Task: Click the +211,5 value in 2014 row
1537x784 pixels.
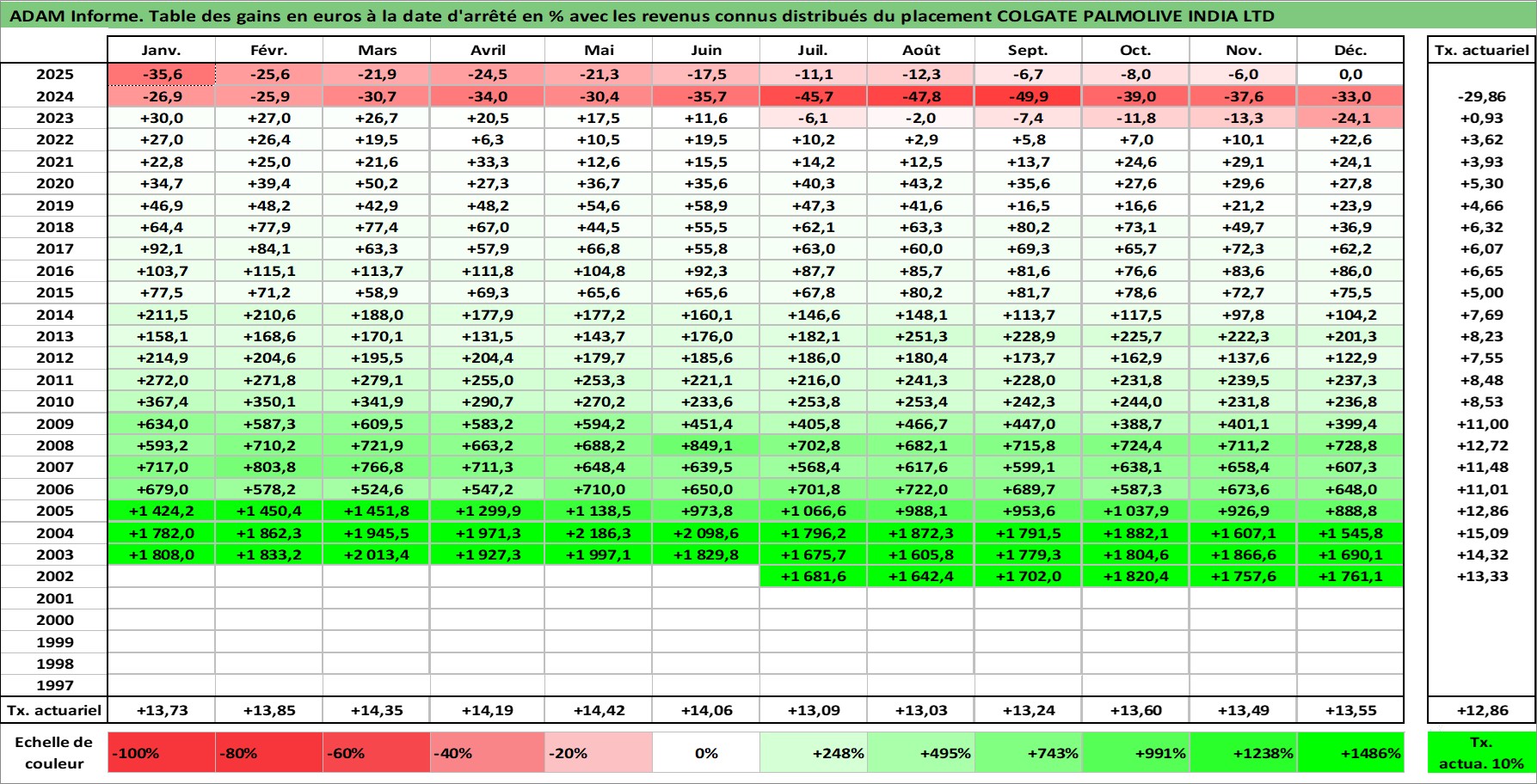Action: click(x=162, y=315)
